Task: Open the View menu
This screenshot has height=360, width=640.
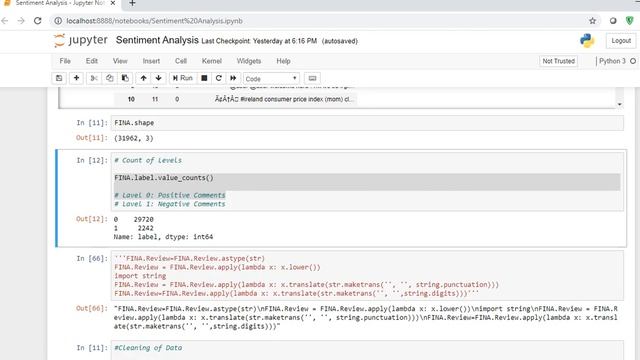Action: [120, 61]
